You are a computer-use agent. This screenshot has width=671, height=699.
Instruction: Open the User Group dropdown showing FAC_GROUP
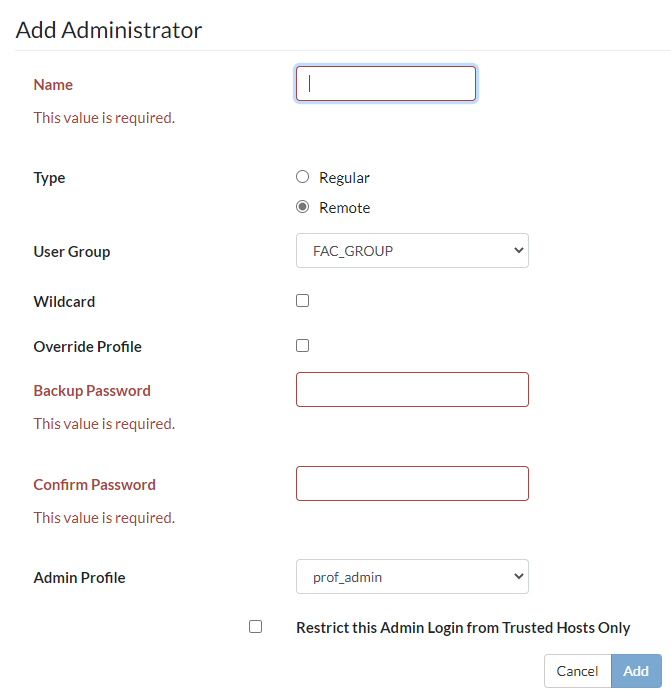pyautogui.click(x=412, y=251)
